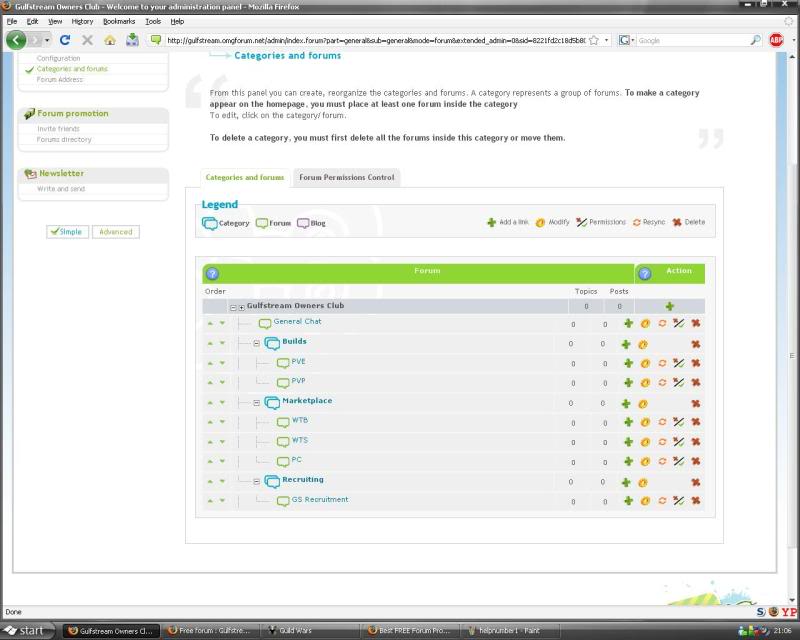The height and width of the screenshot is (640, 800).
Task: Switch to Advanced mode option
Action: (x=116, y=231)
